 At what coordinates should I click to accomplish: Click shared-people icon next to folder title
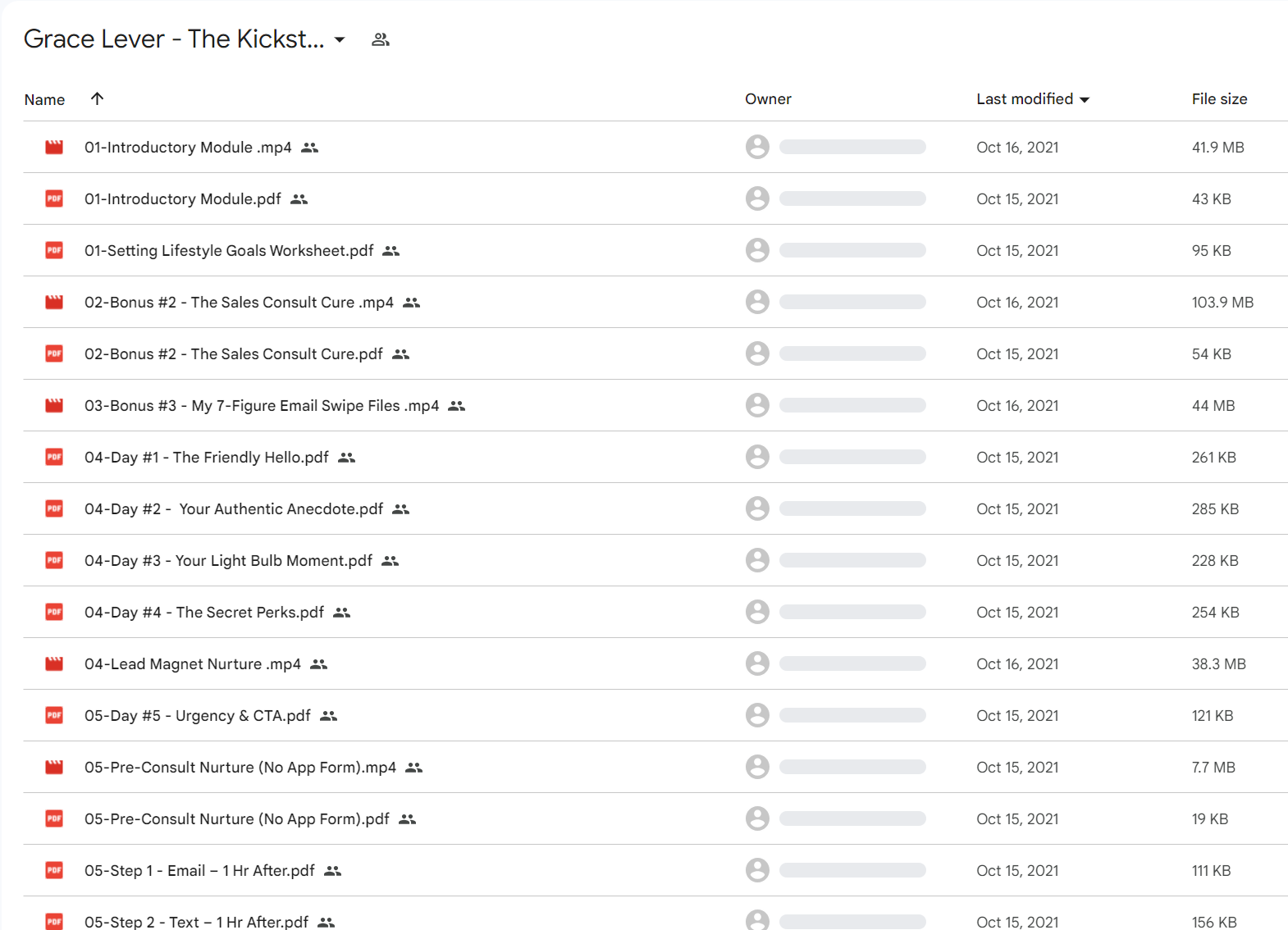(x=381, y=39)
